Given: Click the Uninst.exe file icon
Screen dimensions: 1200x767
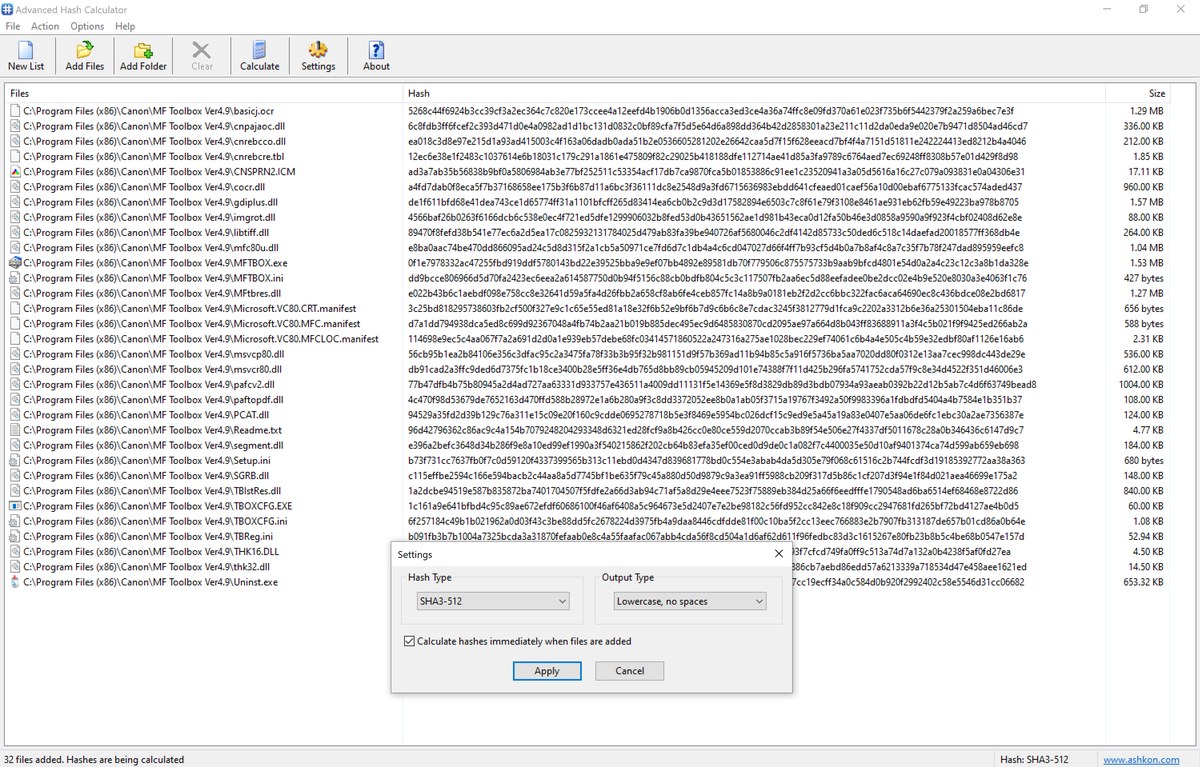Looking at the screenshot, I should click(15, 582).
